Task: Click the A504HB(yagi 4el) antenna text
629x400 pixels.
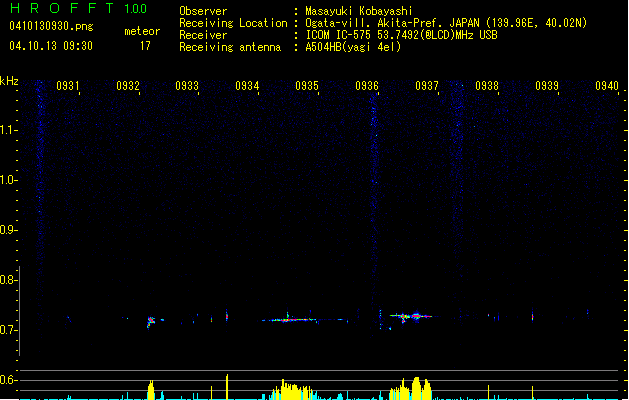Action: (x=353, y=47)
